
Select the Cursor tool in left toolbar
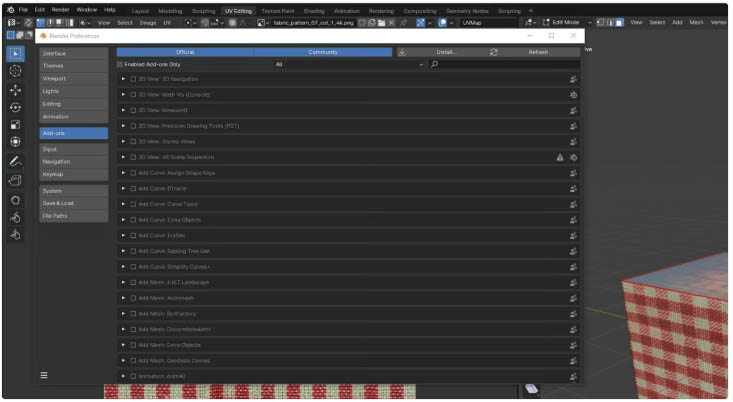[x=15, y=71]
